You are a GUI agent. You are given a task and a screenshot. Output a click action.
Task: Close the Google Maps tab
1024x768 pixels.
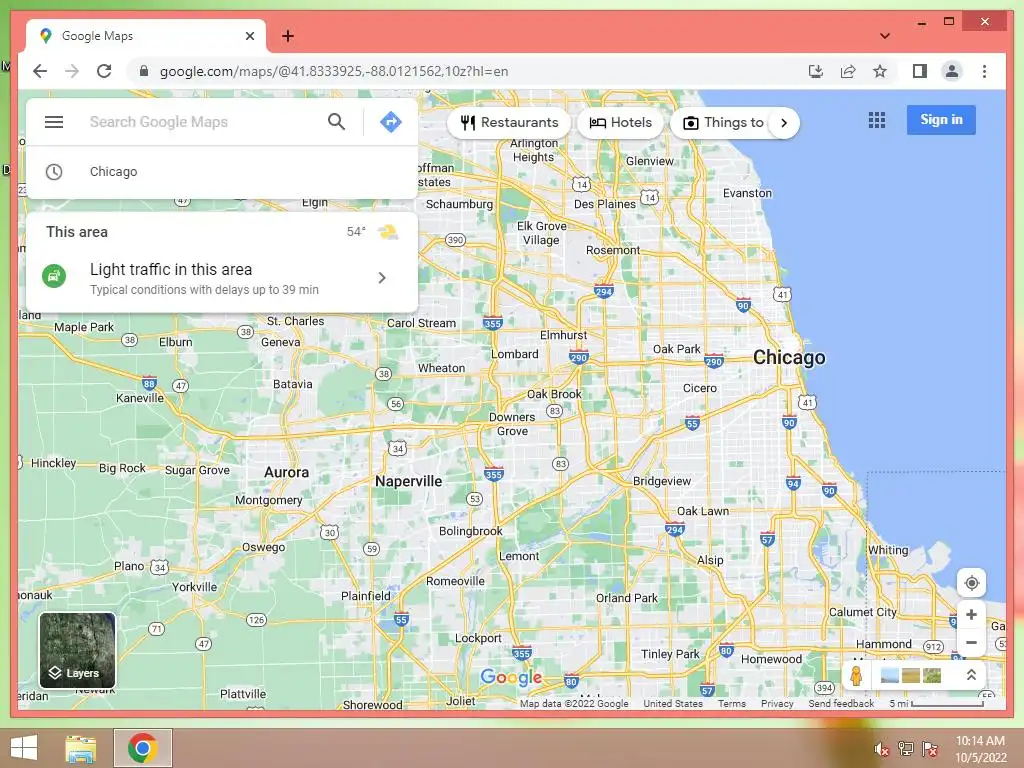click(249, 36)
